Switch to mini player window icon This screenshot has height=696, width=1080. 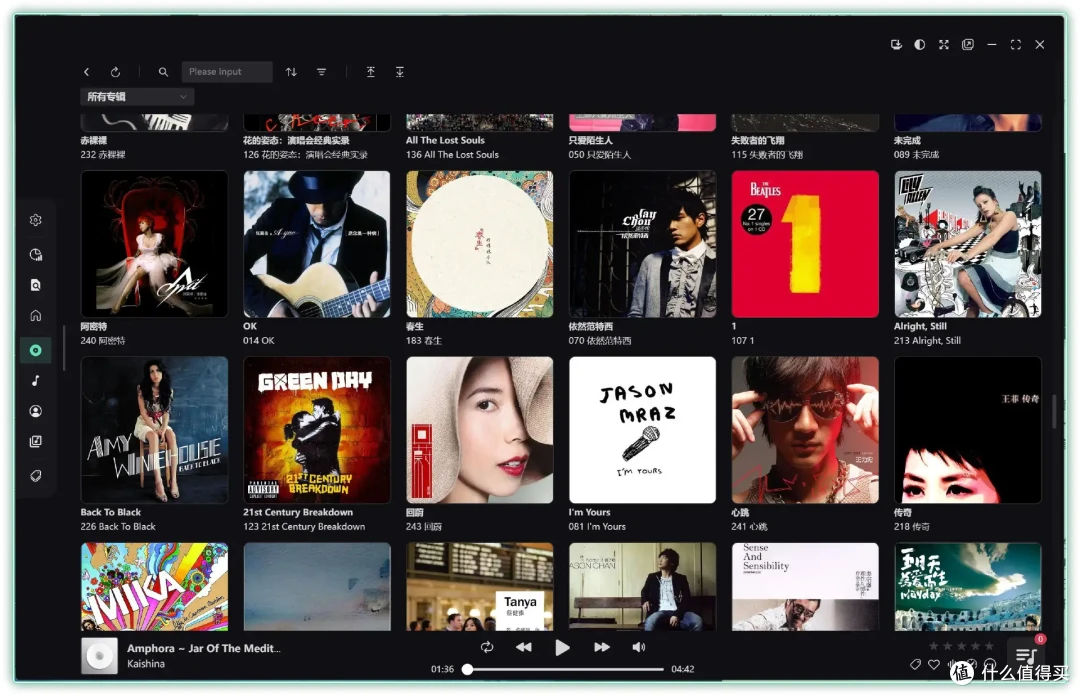click(968, 44)
